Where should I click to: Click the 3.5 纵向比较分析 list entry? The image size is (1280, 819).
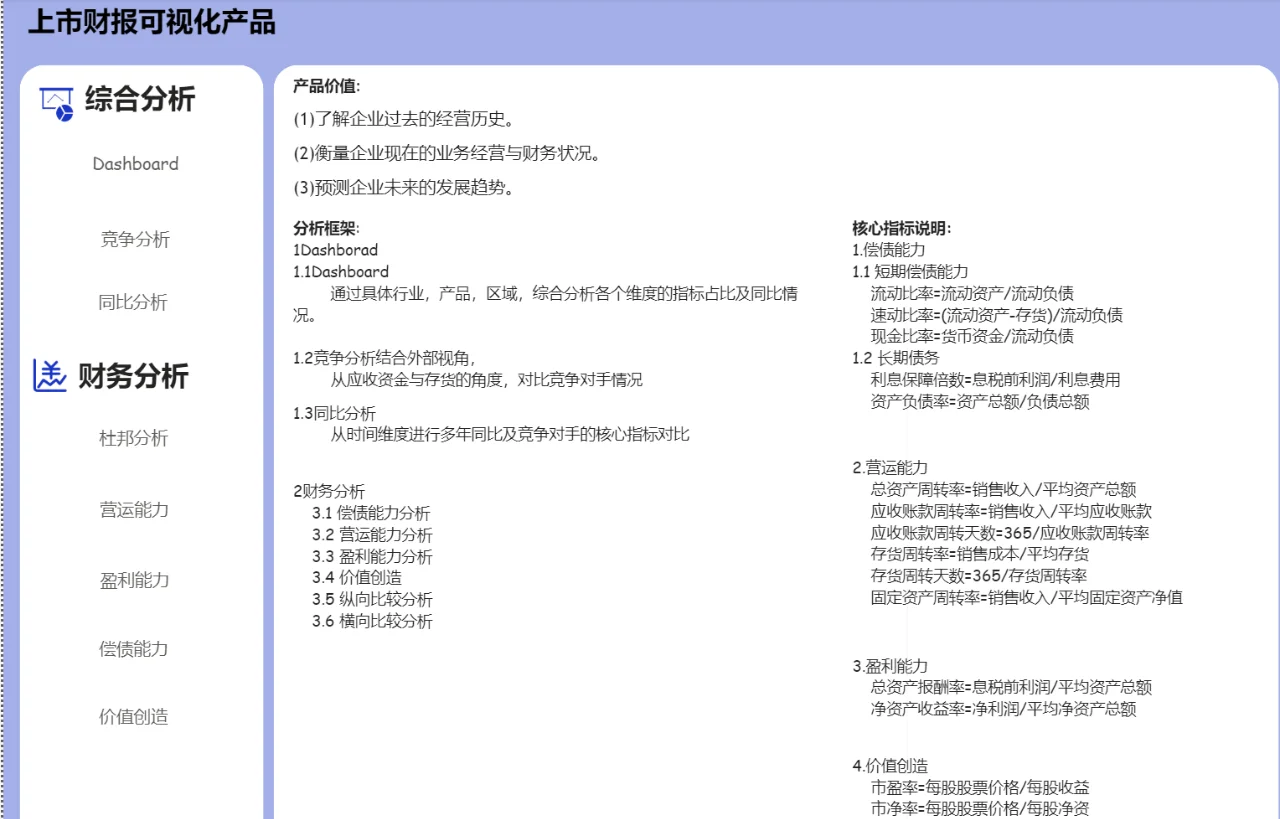[372, 600]
